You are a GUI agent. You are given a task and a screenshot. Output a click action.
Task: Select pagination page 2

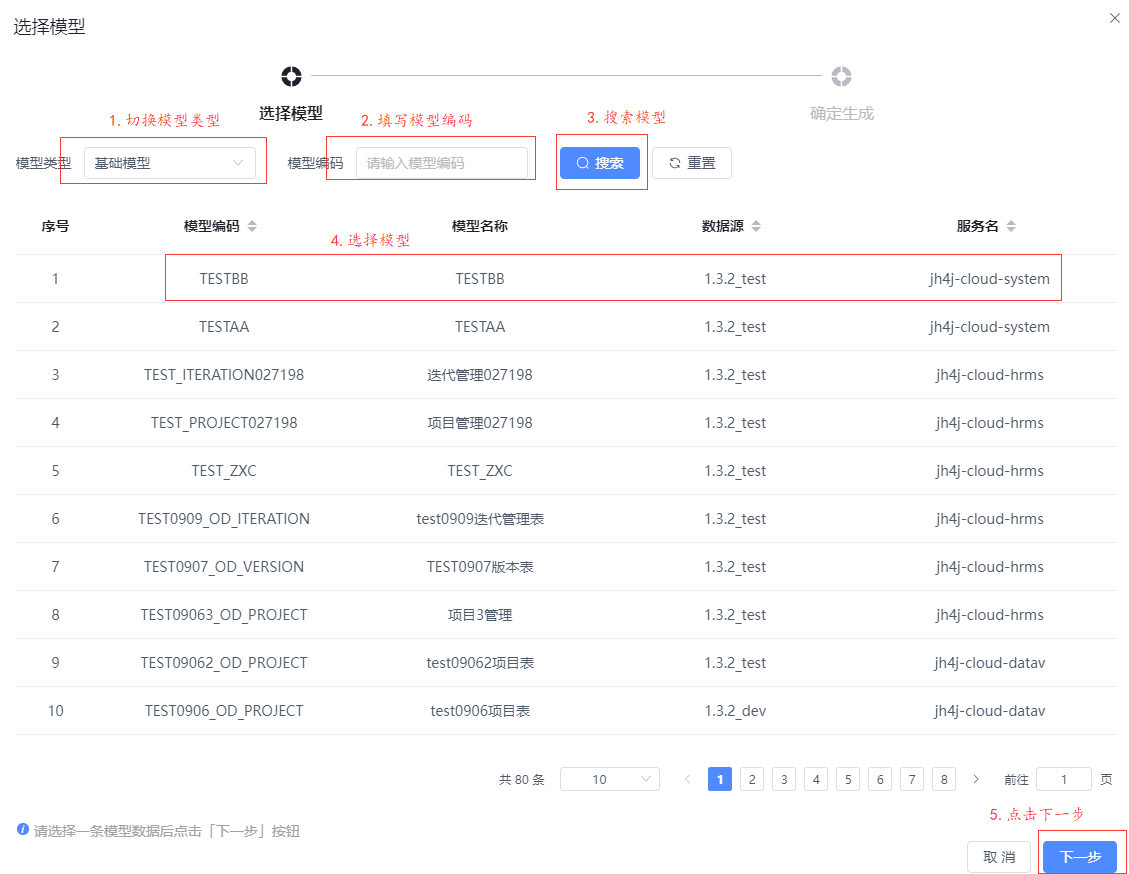coord(752,779)
